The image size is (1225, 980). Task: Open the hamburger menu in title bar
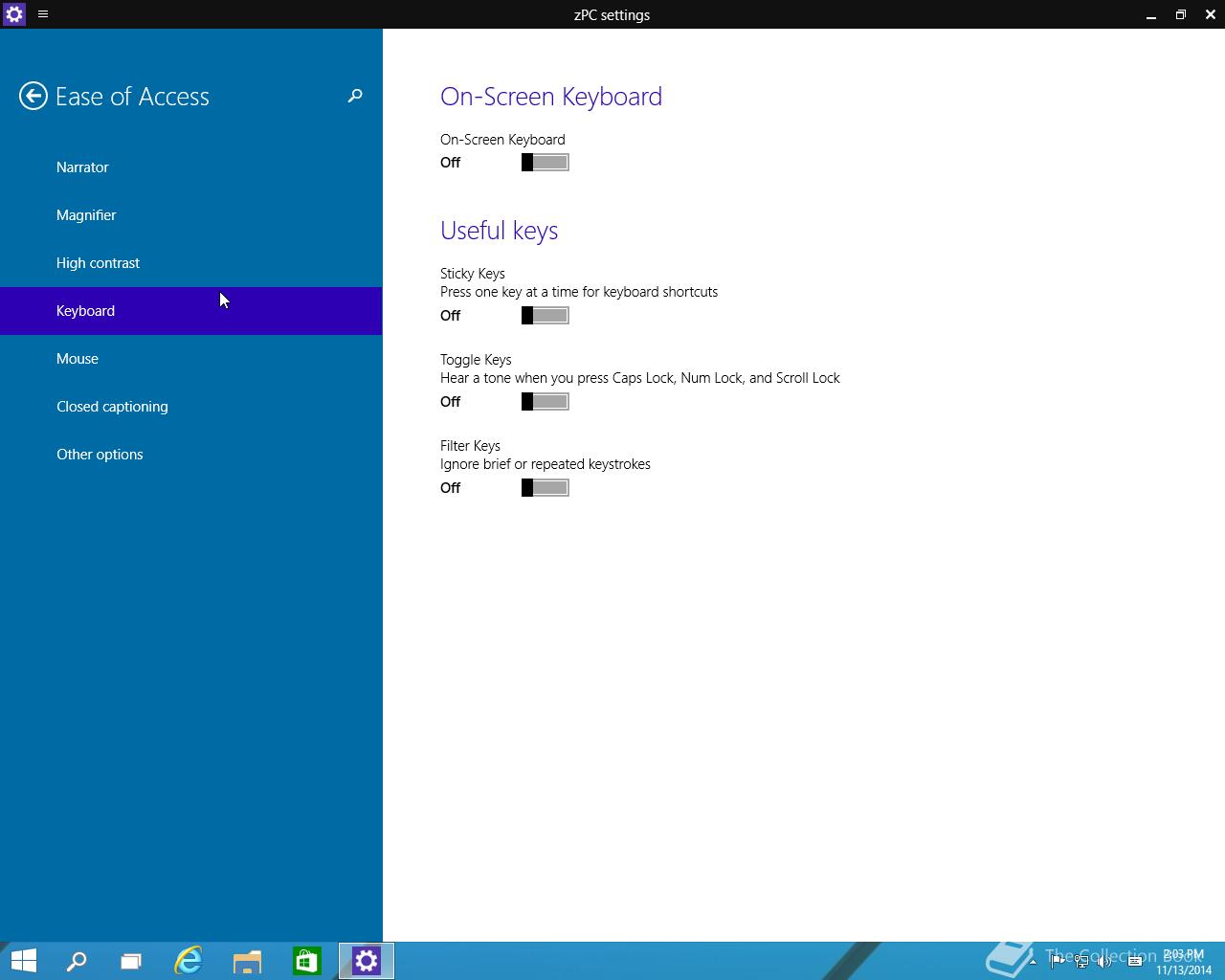point(43,14)
